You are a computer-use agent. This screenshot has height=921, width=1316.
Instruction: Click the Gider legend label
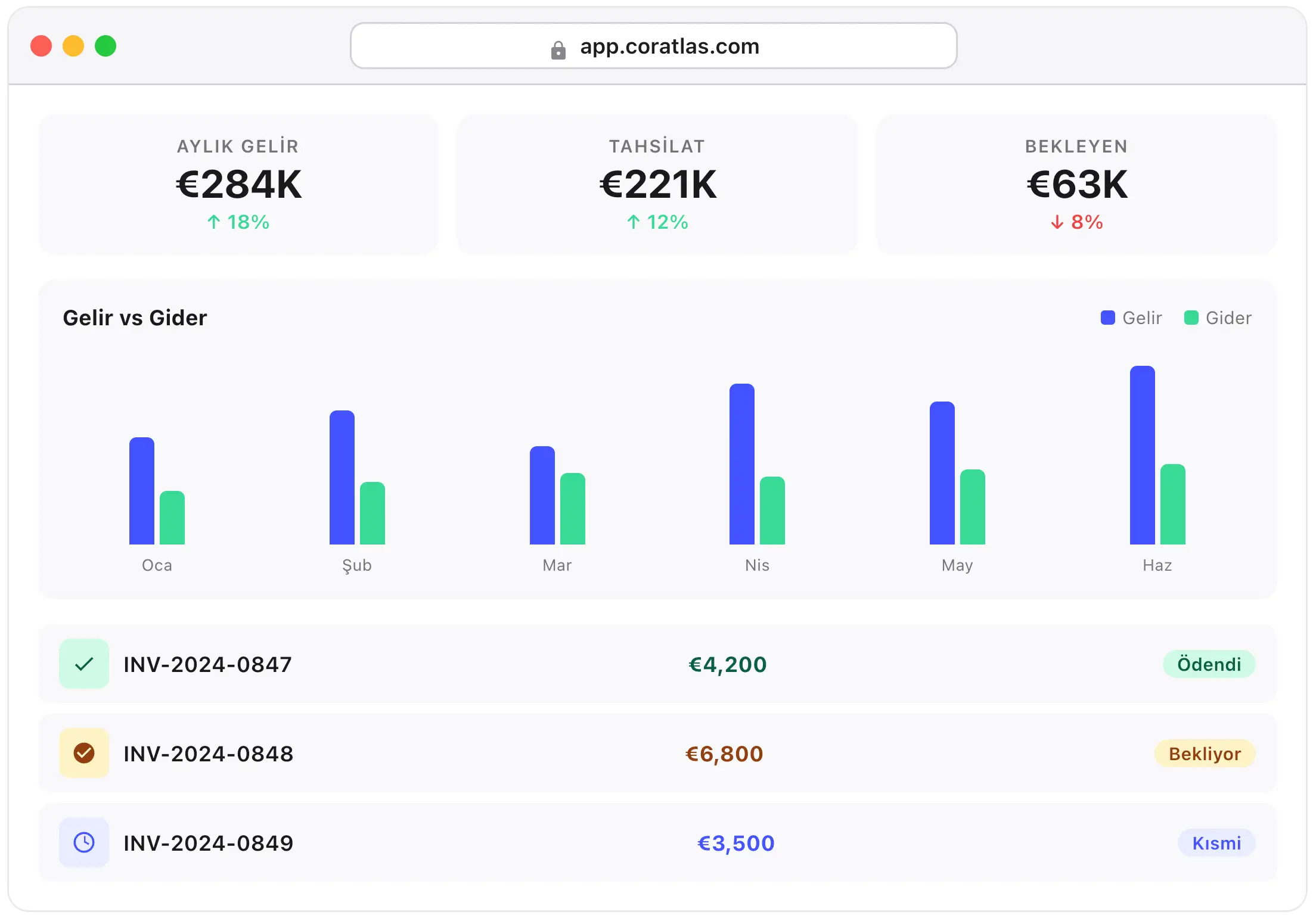click(1228, 318)
